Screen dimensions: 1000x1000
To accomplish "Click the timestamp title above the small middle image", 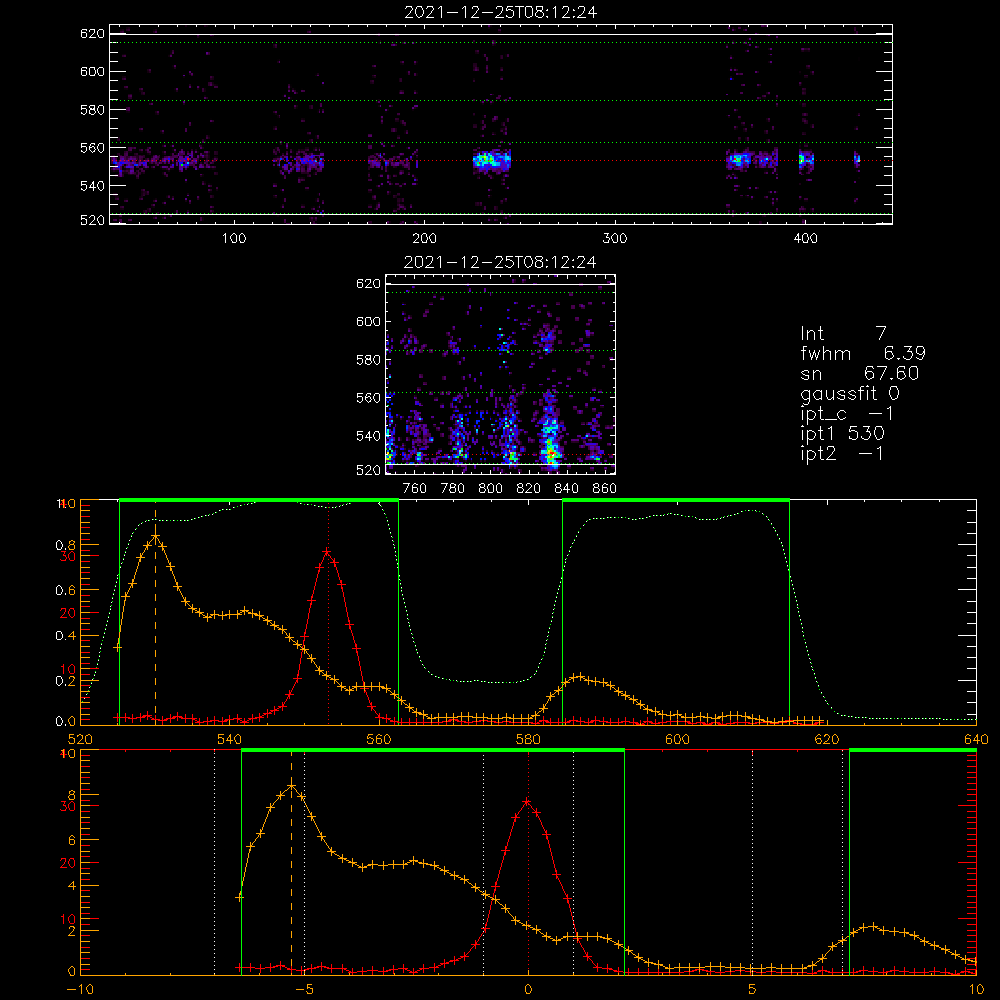I will pyautogui.click(x=500, y=262).
